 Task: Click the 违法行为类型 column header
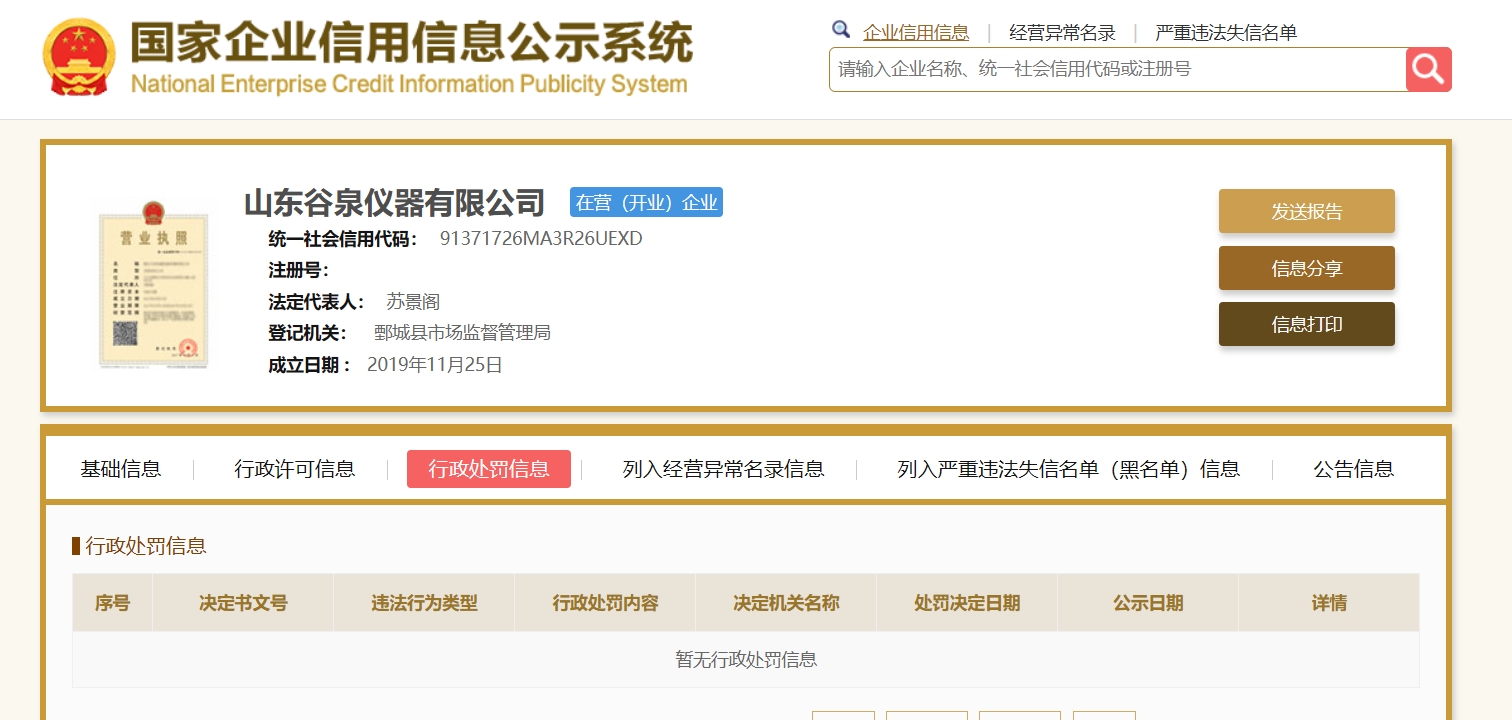[x=424, y=603]
